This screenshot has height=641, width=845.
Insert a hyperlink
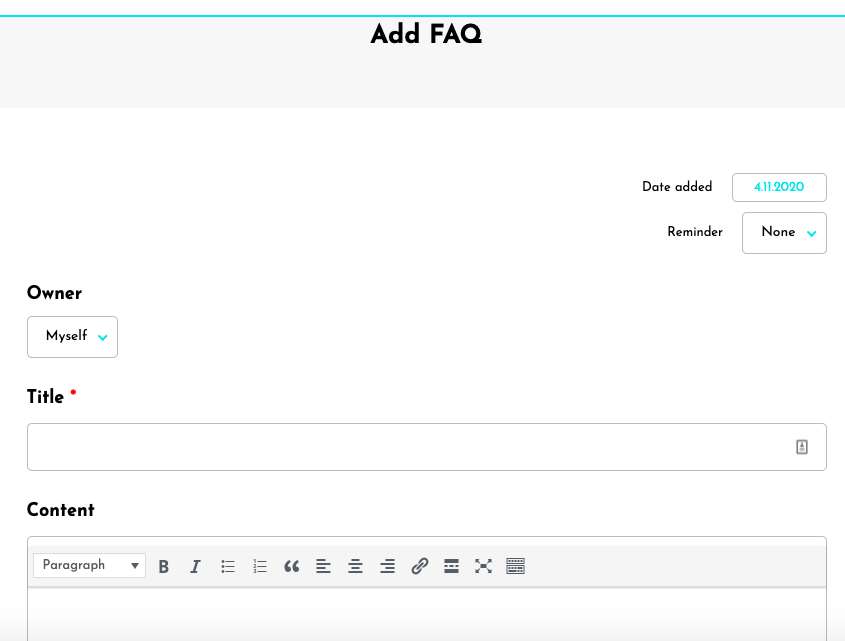[x=419, y=566]
